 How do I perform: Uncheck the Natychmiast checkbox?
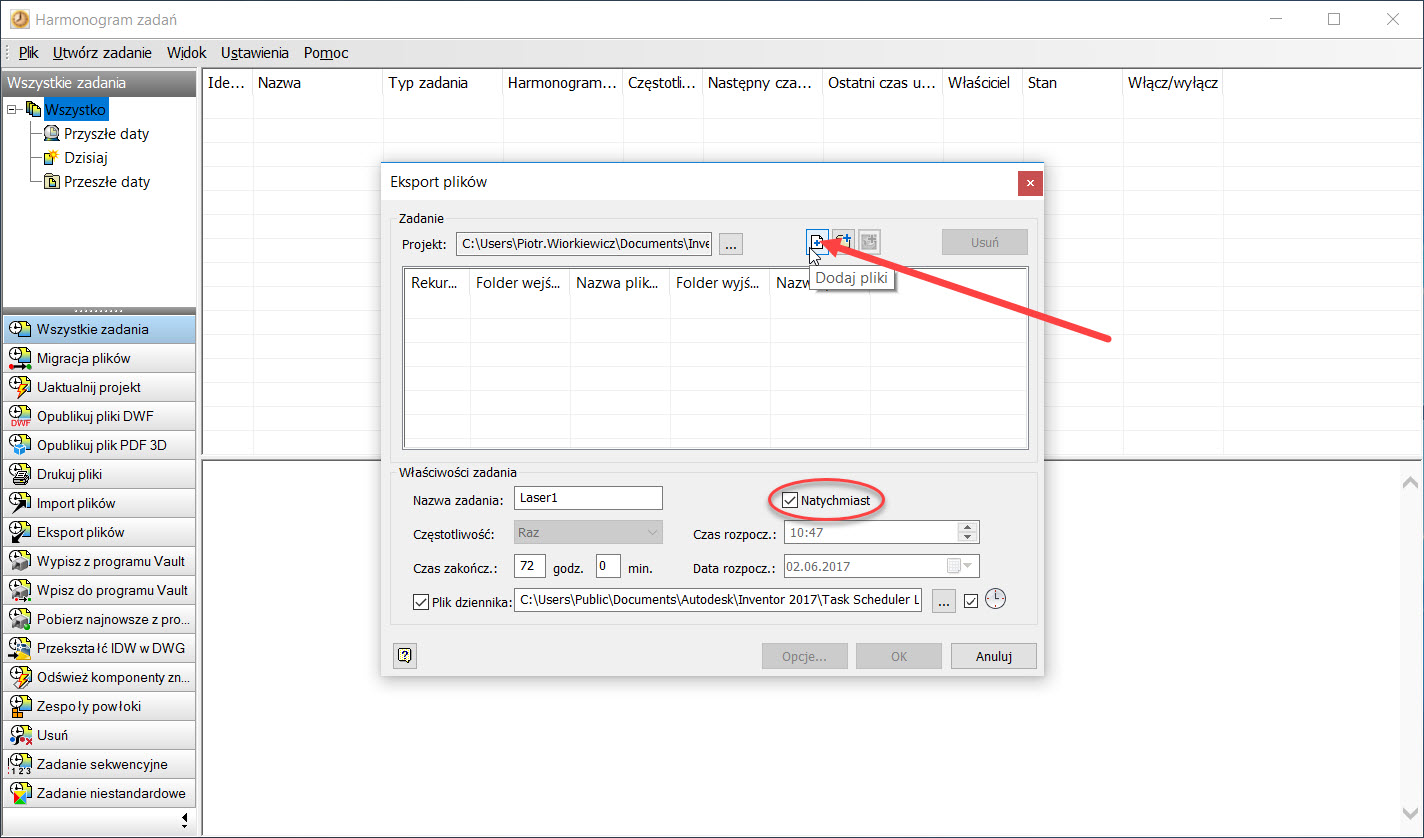(x=790, y=499)
